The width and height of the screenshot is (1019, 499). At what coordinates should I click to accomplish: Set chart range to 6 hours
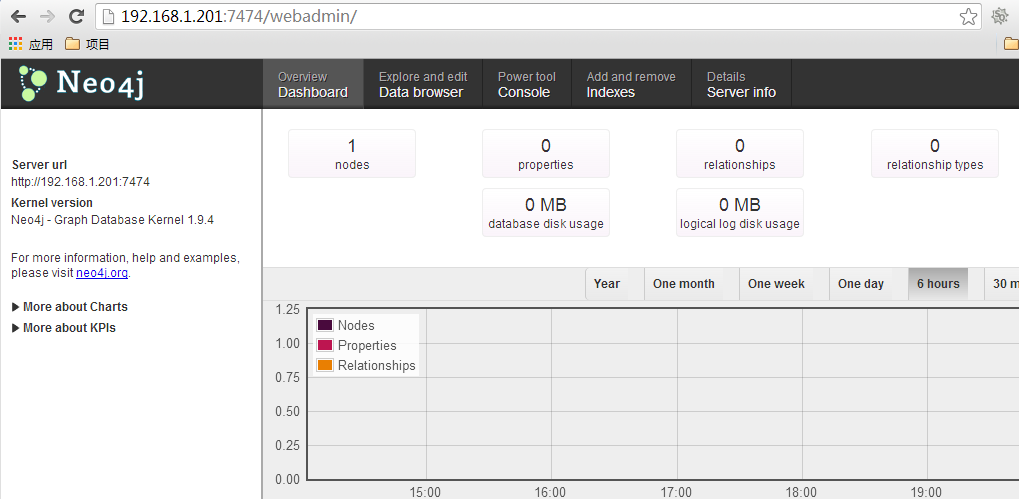pos(938,284)
